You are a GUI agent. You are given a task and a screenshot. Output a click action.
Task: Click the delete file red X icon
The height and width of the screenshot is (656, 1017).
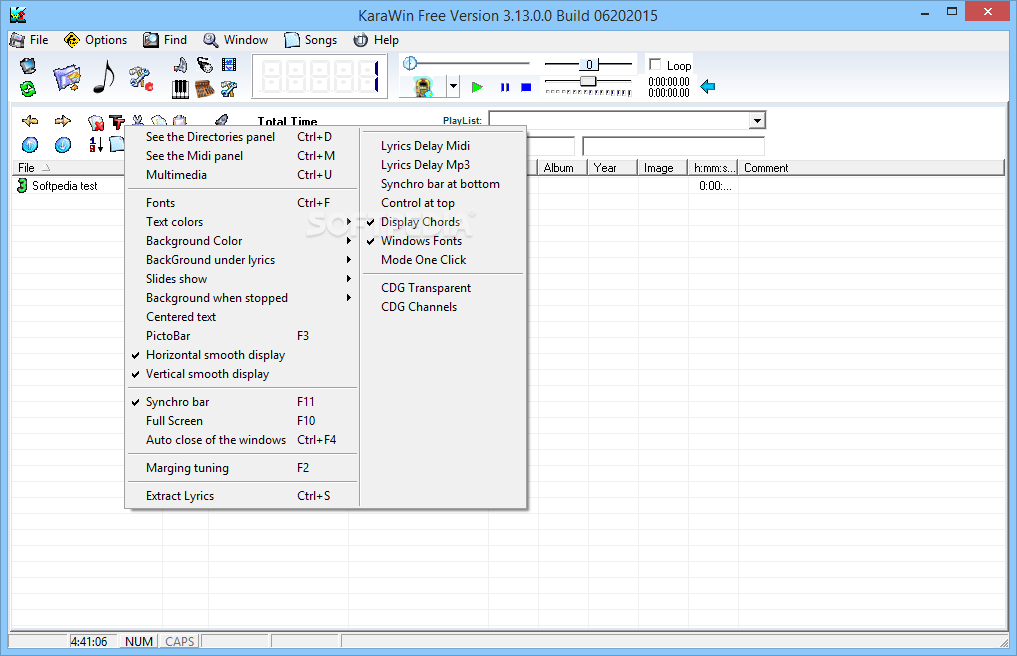click(96, 122)
